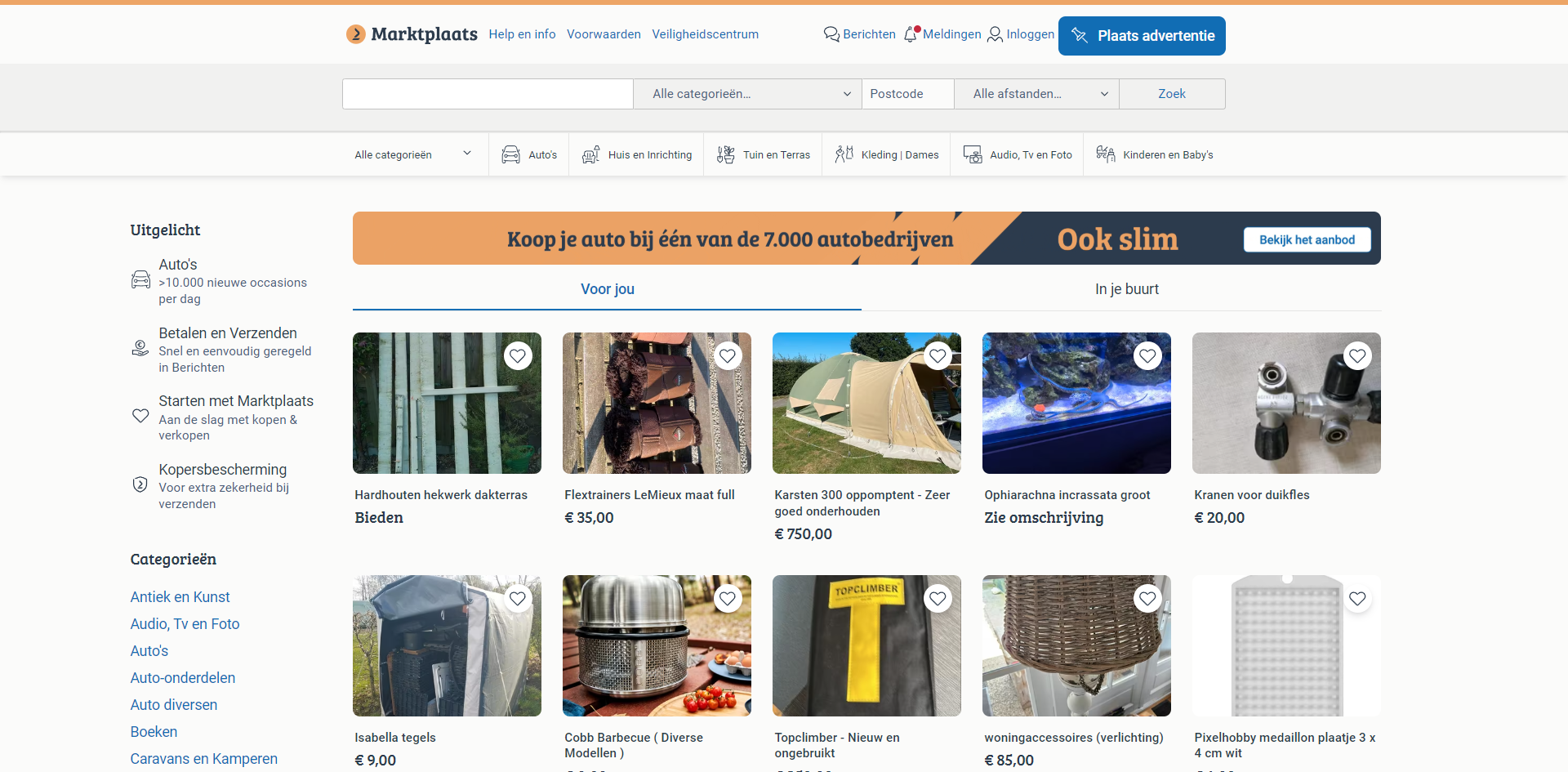The height and width of the screenshot is (772, 1568).
Task: Click Plaats advertentie button
Action: (1142, 36)
